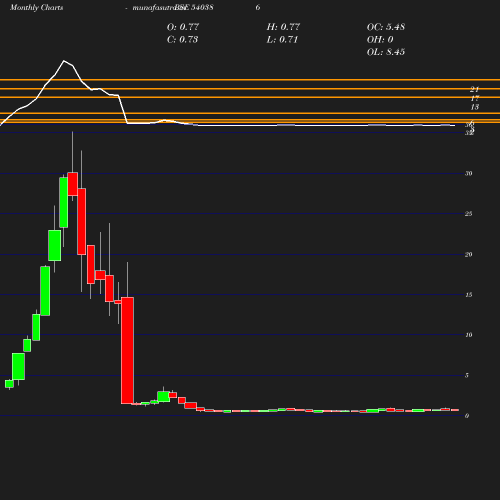
Task: Select the "L: 0.71" low value
Action: (x=282, y=40)
